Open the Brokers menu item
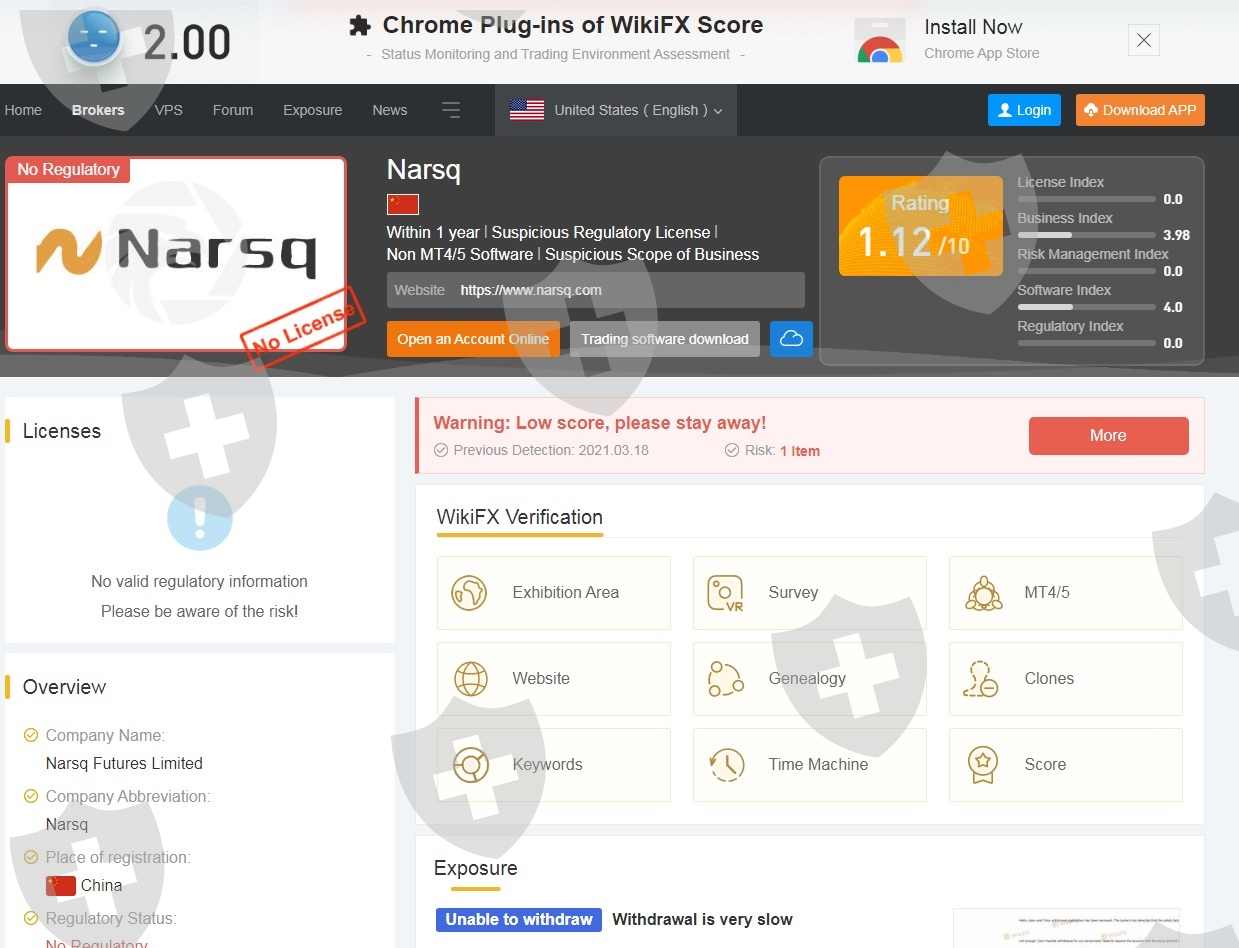This screenshot has height=948, width=1239. pos(98,110)
